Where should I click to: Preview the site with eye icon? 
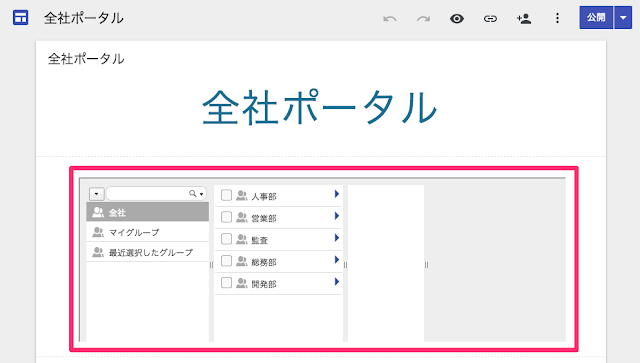coord(457,18)
